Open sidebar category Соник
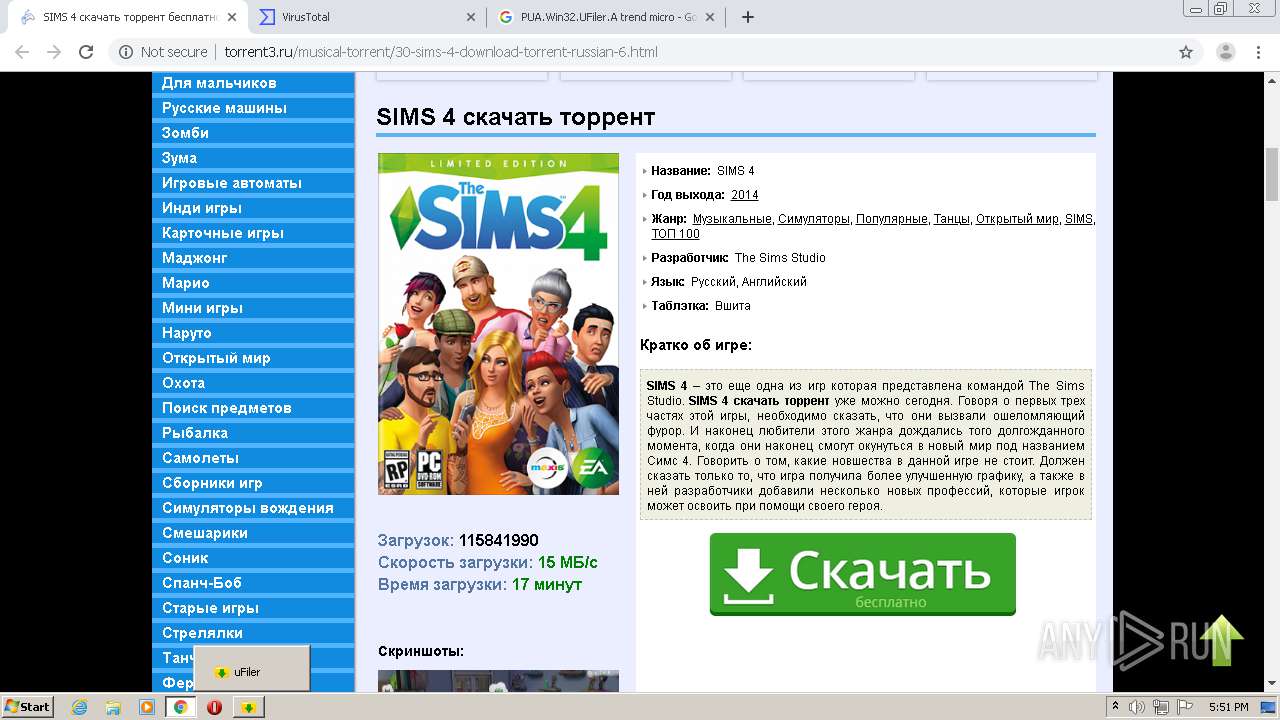 tap(253, 558)
